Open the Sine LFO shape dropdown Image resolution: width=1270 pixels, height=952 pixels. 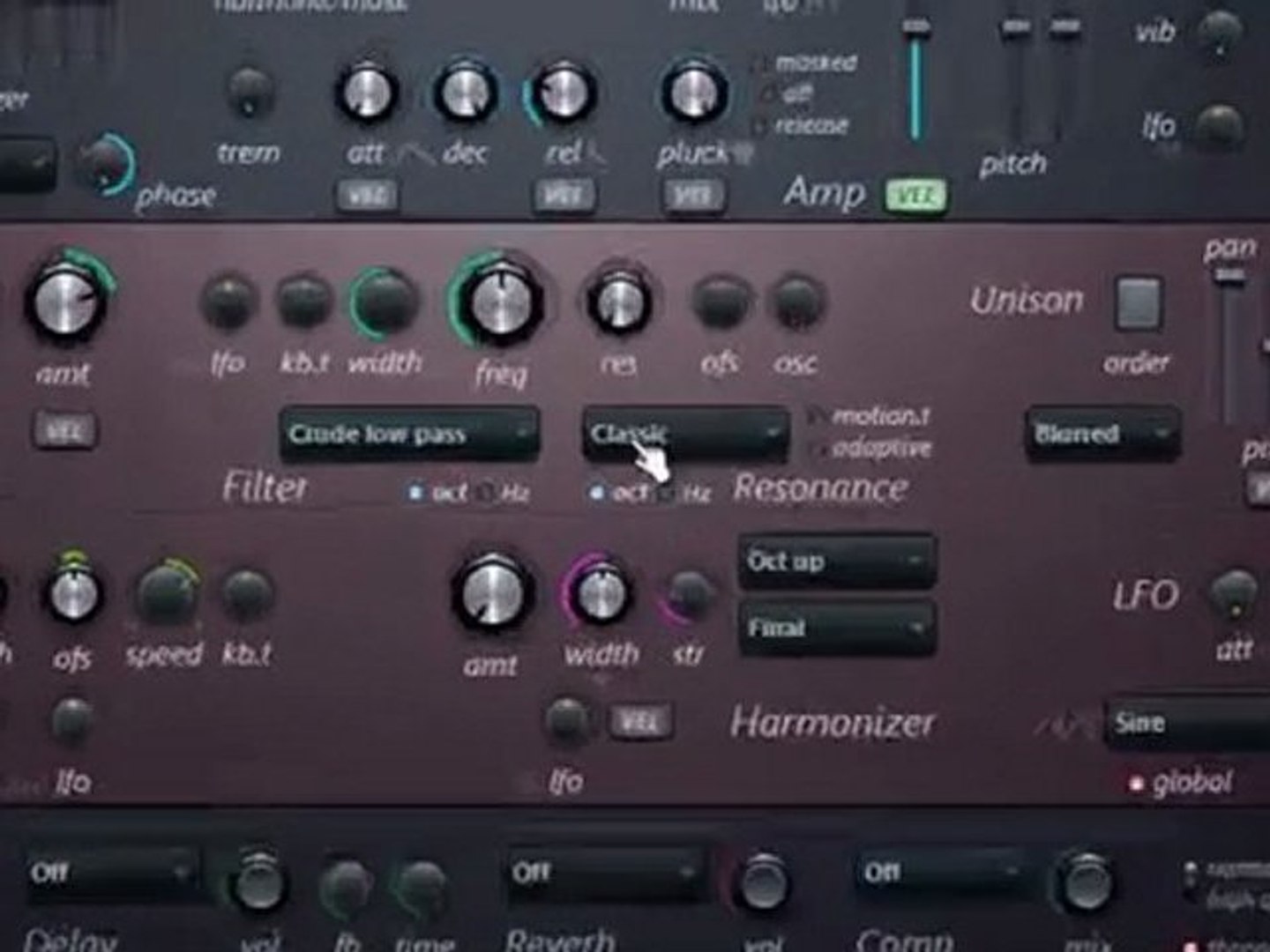click(1187, 724)
